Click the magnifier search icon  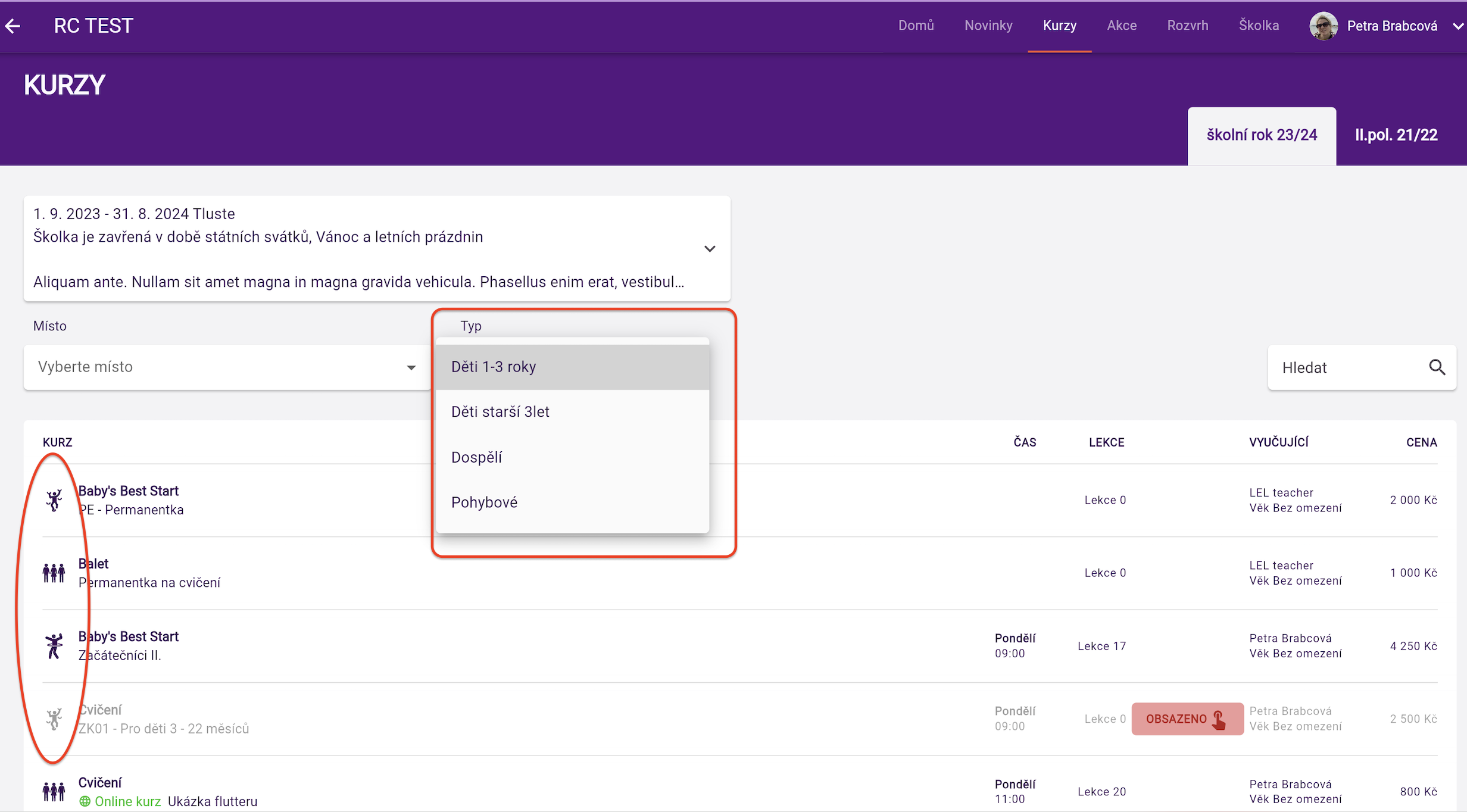point(1437,367)
